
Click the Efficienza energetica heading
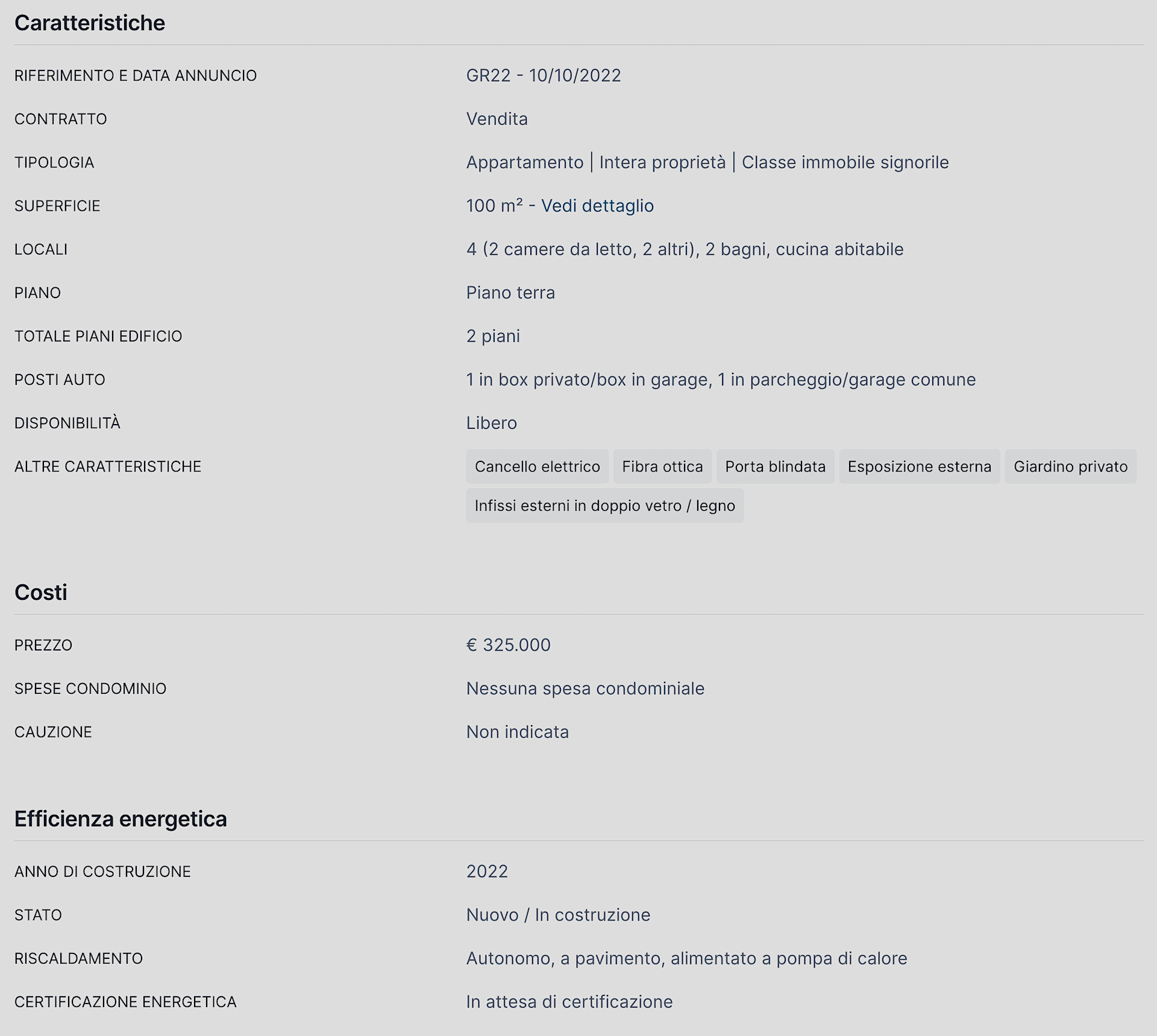pyautogui.click(x=121, y=819)
